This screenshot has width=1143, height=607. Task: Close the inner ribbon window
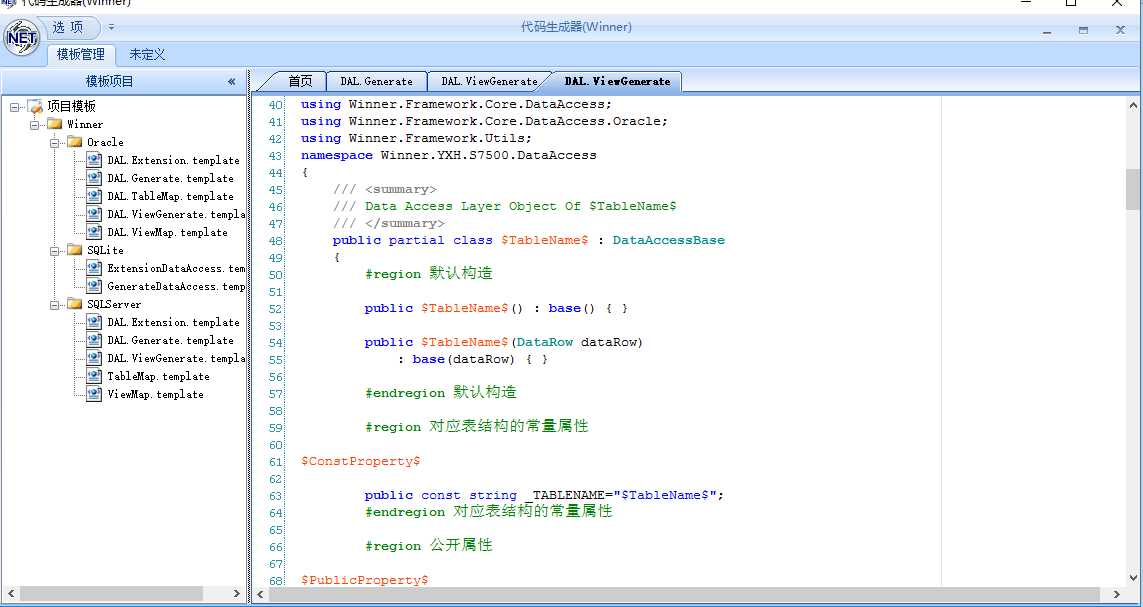tap(1120, 30)
